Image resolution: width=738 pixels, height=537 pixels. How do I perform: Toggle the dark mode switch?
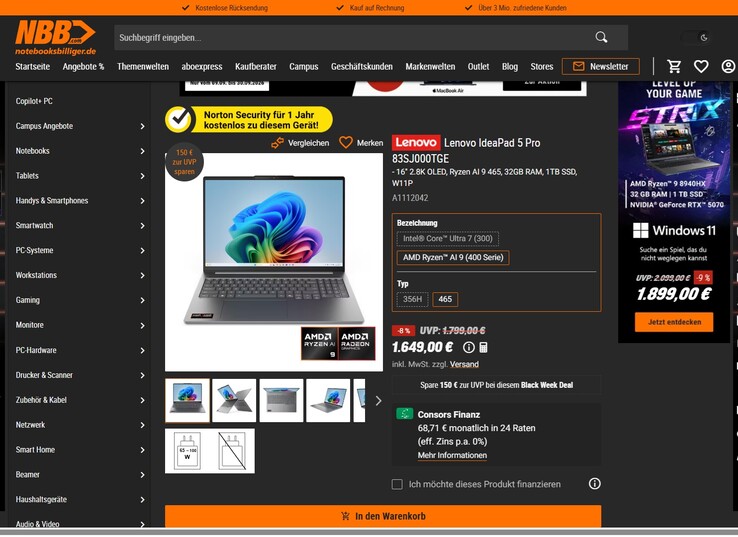click(x=697, y=37)
